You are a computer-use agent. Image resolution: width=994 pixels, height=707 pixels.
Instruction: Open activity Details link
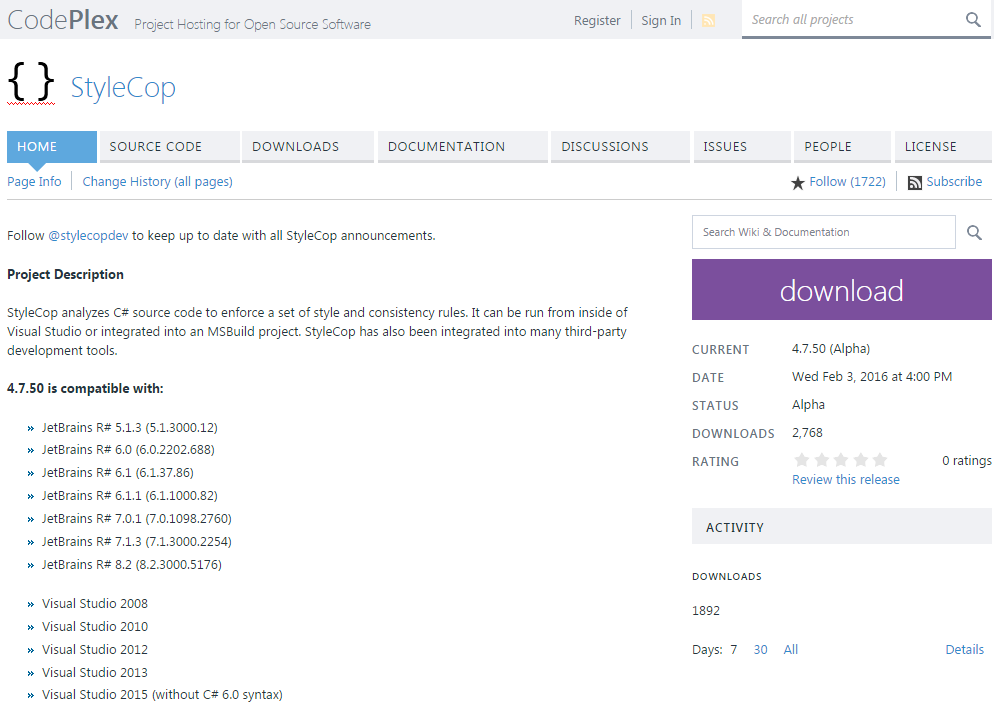(x=964, y=649)
